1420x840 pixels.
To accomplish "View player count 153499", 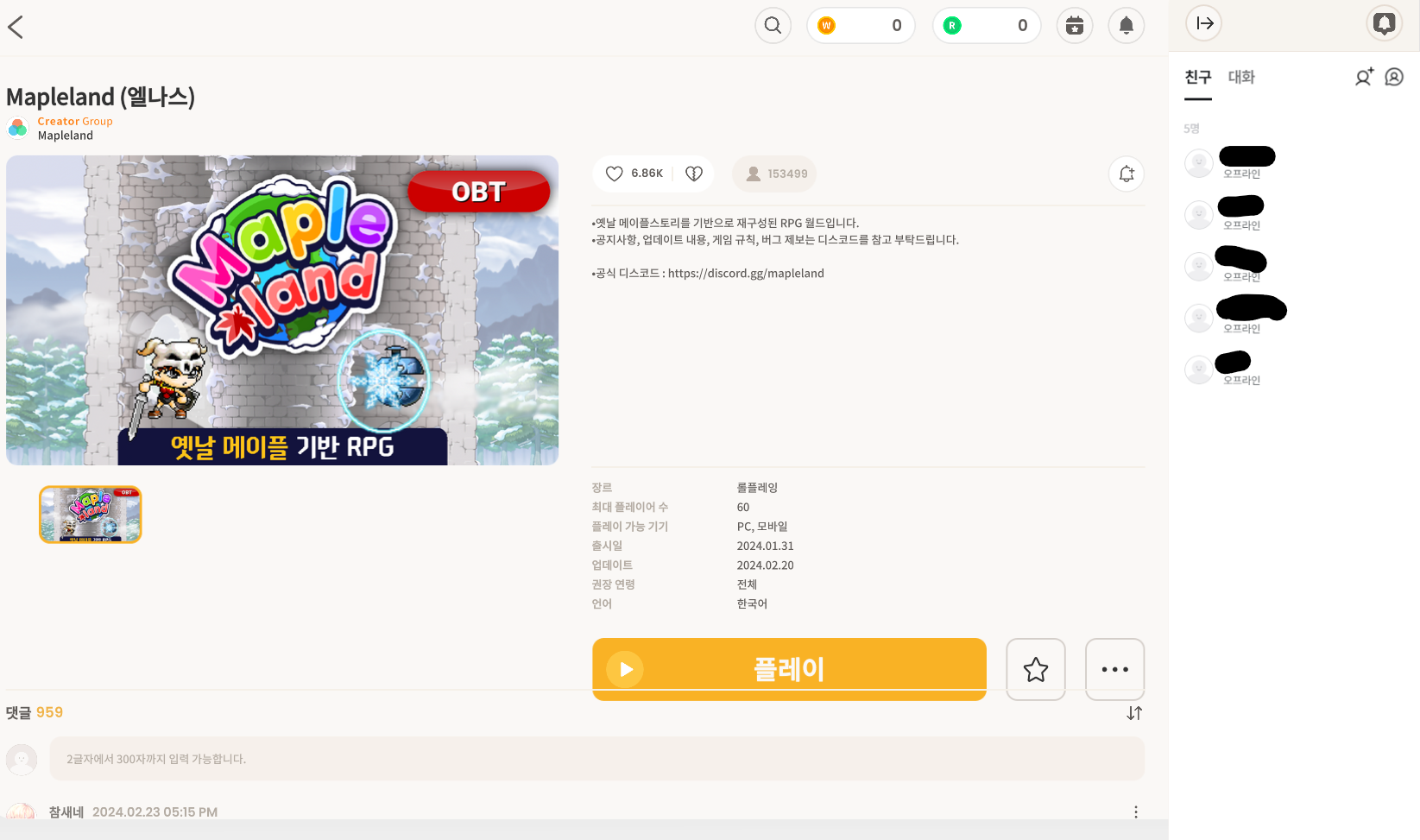I will point(774,174).
